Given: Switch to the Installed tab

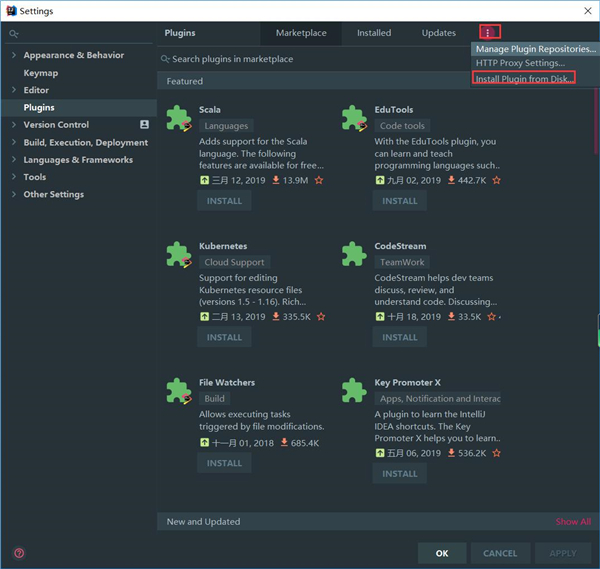Looking at the screenshot, I should coord(374,33).
